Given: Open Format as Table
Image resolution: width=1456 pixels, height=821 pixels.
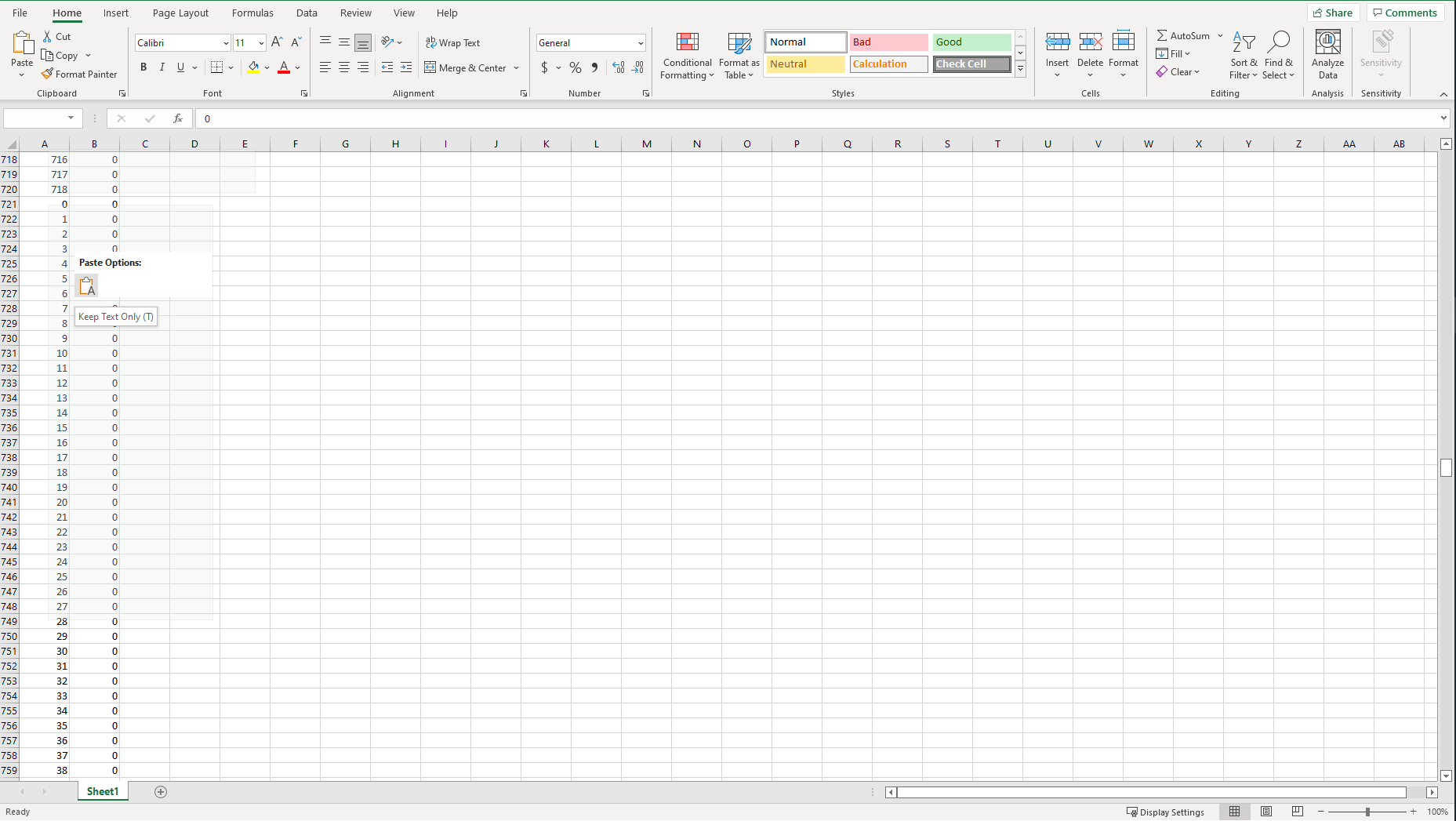Looking at the screenshot, I should pos(739,55).
